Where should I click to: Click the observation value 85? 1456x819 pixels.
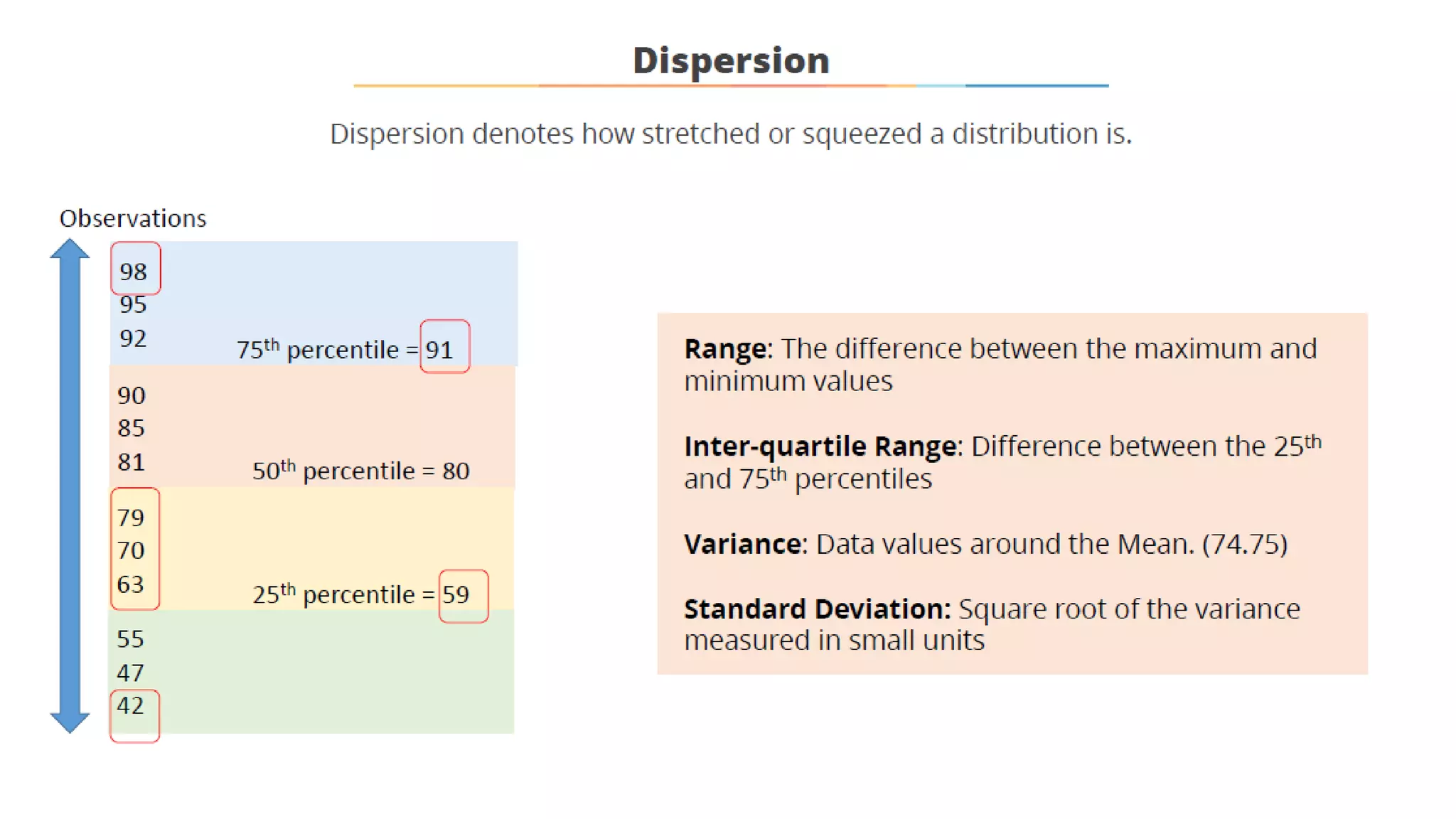pyautogui.click(x=132, y=428)
